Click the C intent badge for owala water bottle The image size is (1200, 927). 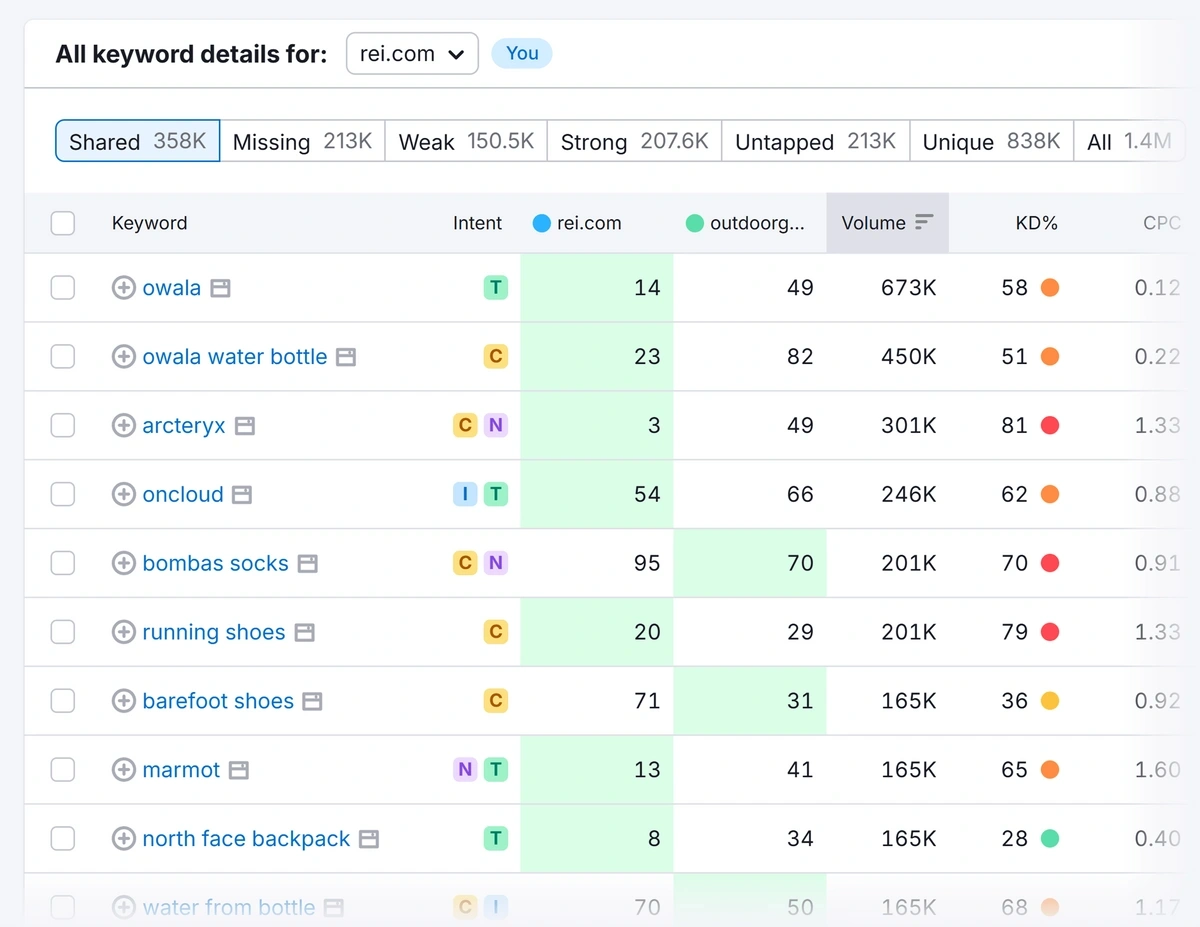495,357
